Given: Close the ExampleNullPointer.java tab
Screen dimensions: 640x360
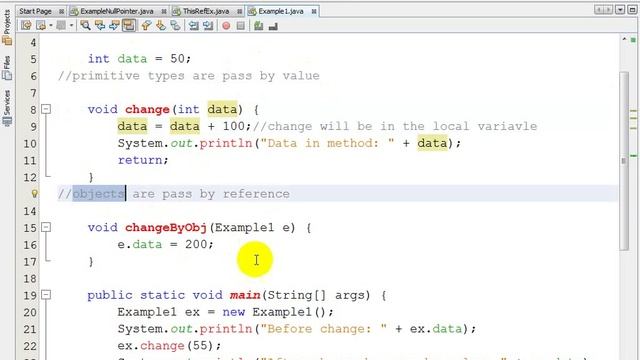Looking at the screenshot, I should tap(164, 11).
